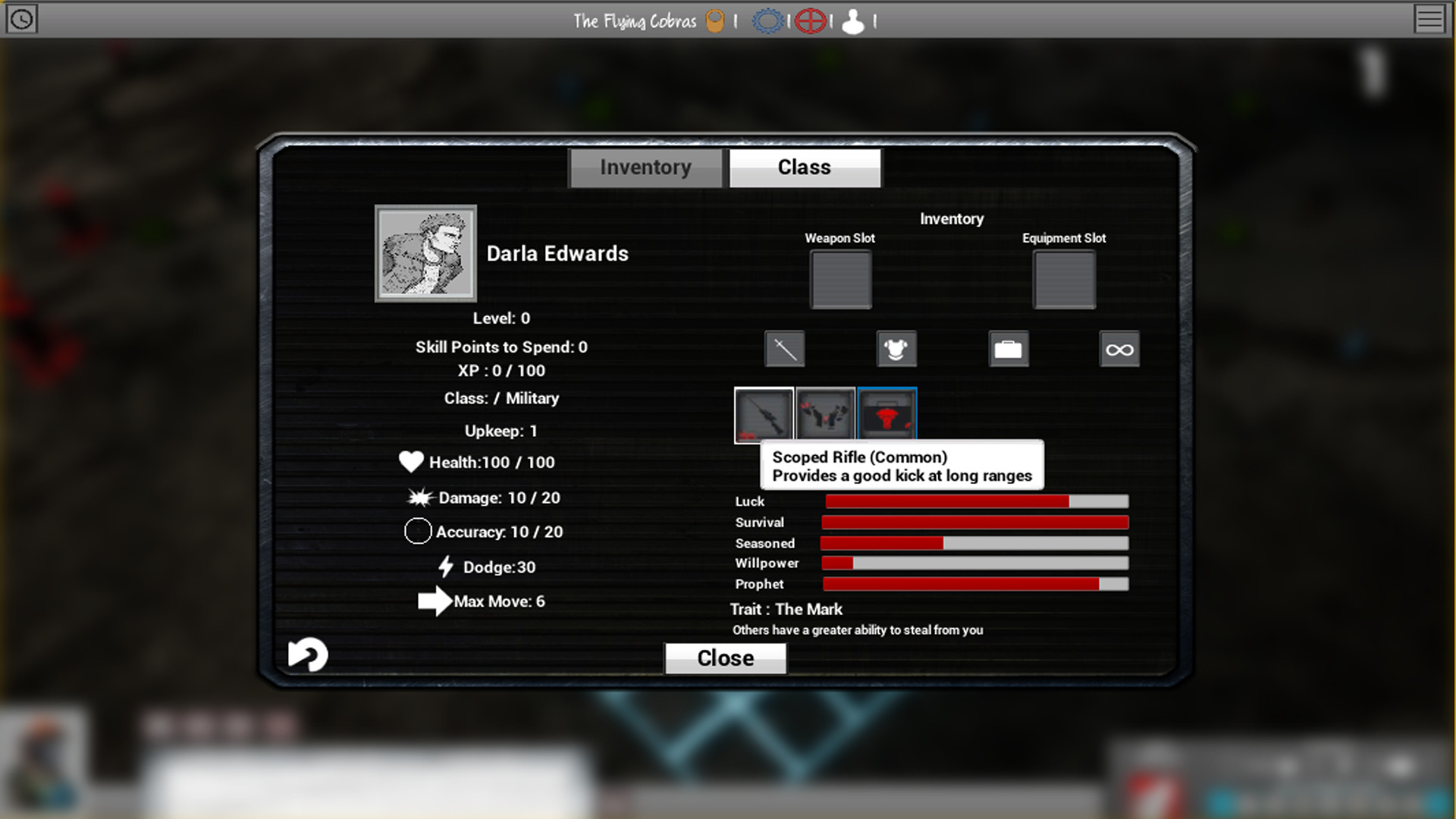Click the briefcase inventory icon

tap(1008, 348)
